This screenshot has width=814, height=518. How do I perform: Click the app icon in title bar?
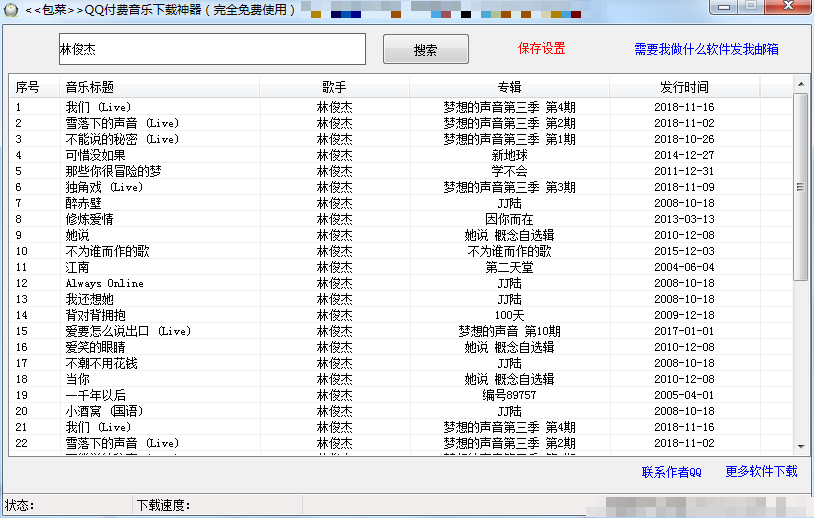pyautogui.click(x=11, y=9)
